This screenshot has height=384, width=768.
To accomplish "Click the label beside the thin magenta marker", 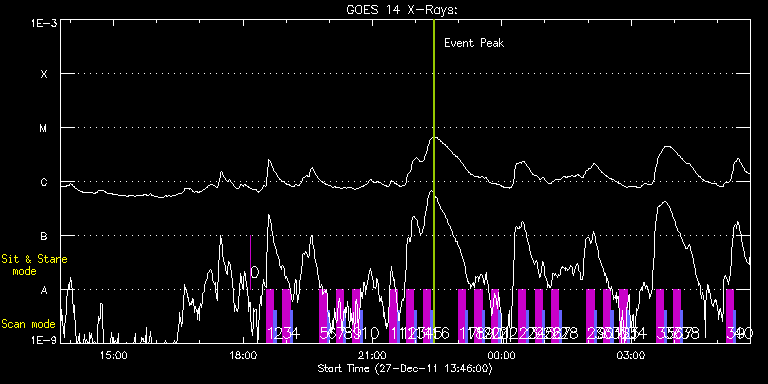I will pos(255,272).
